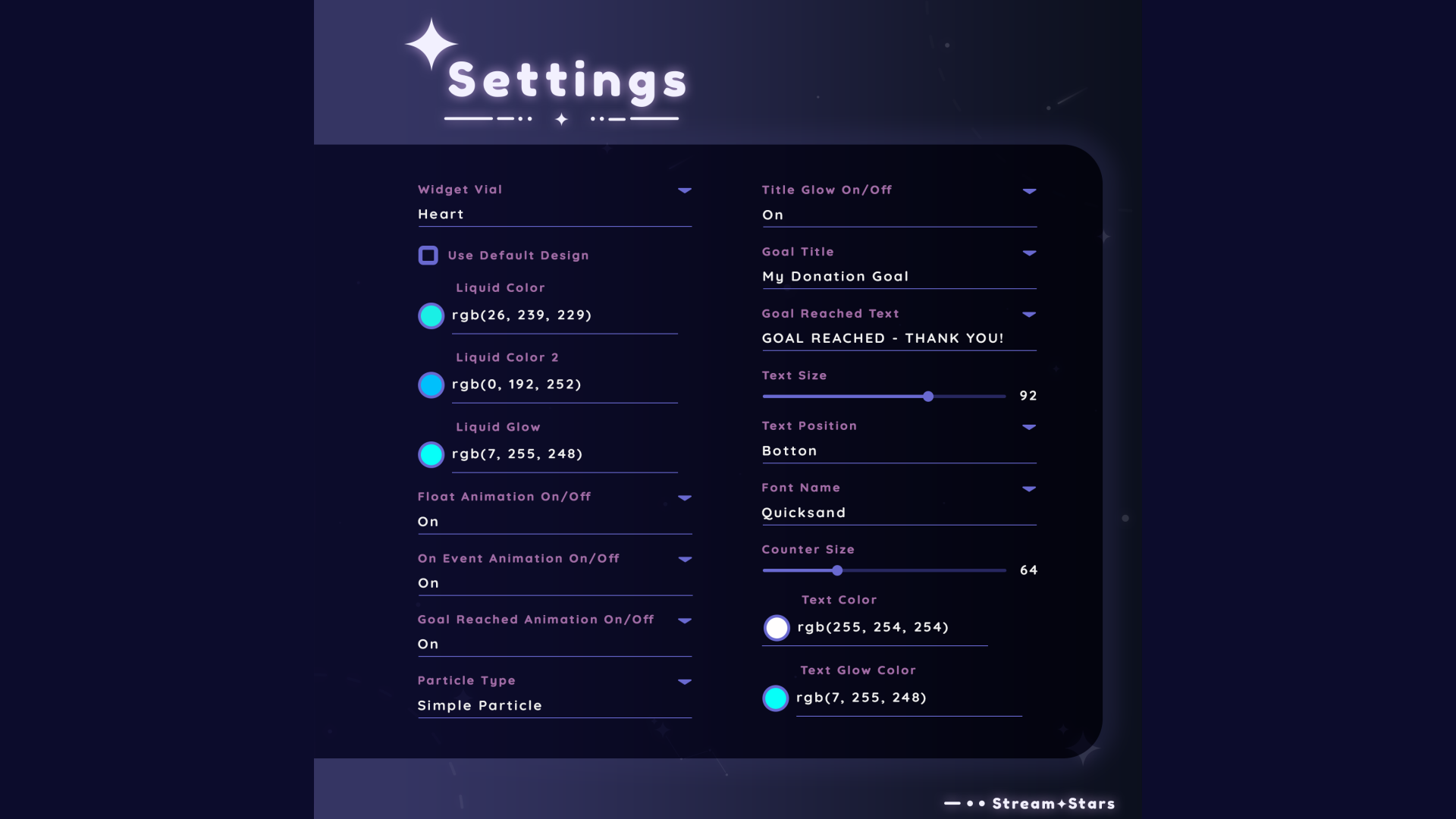This screenshot has width=1456, height=819.
Task: Expand the On Event Animation dropdown arrow
Action: [685, 560]
